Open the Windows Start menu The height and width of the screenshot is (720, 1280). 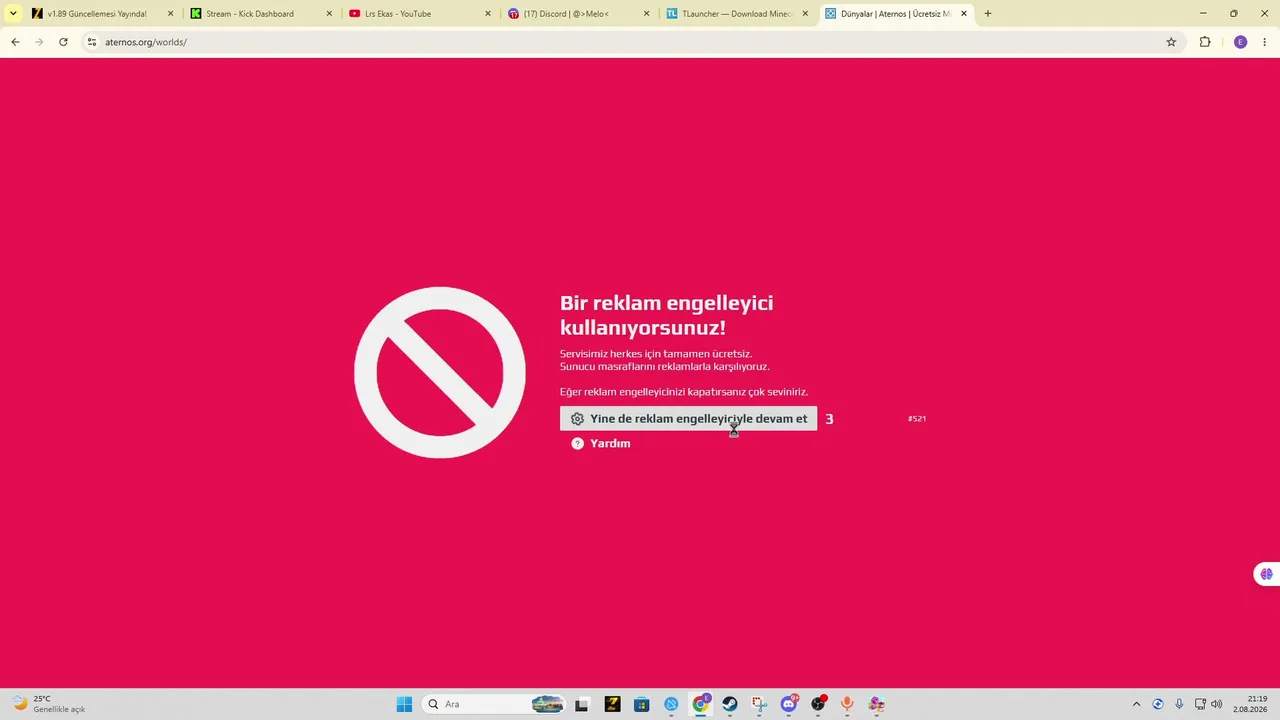click(404, 704)
